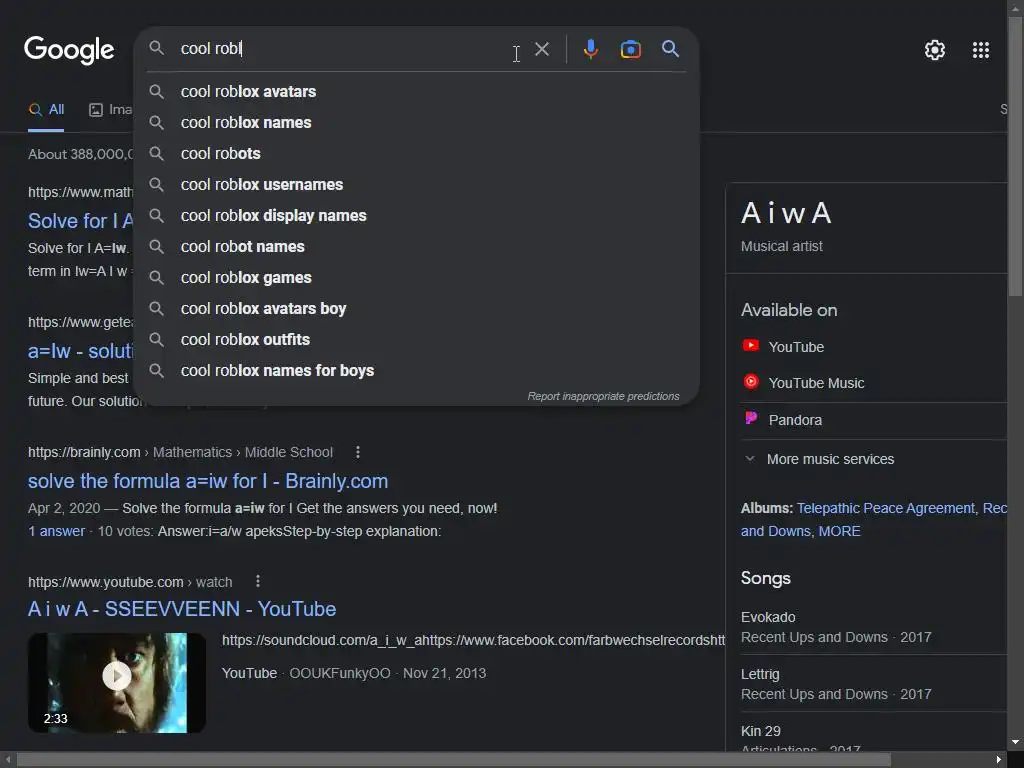Click the MORE albums link
The width and height of the screenshot is (1024, 768).
pos(839,532)
